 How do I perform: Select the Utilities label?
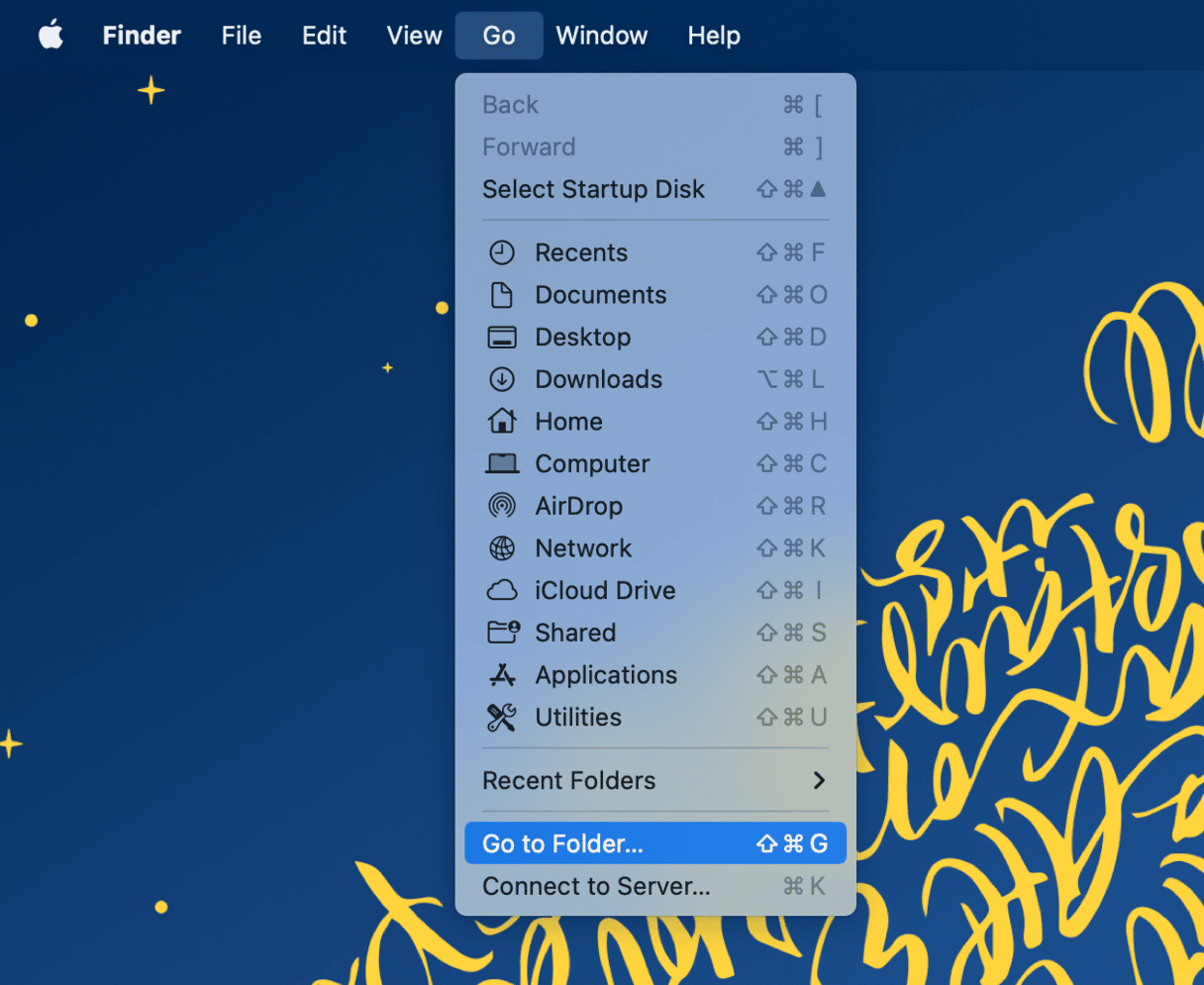(578, 718)
